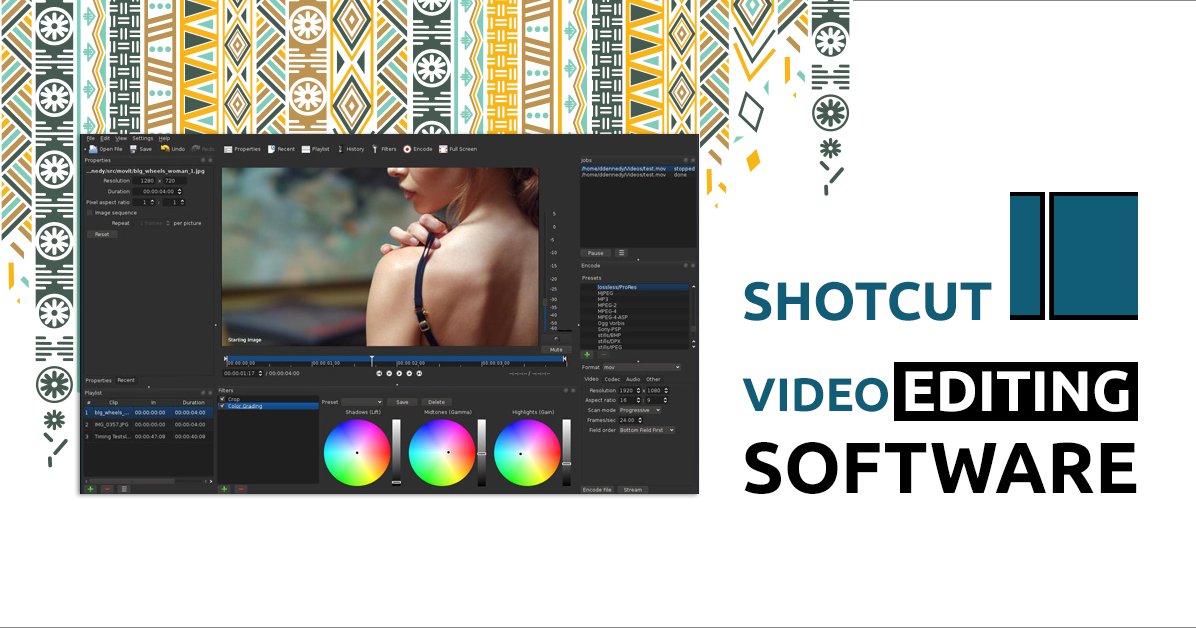Click the Shadows (Lift) color wheel

click(357, 452)
